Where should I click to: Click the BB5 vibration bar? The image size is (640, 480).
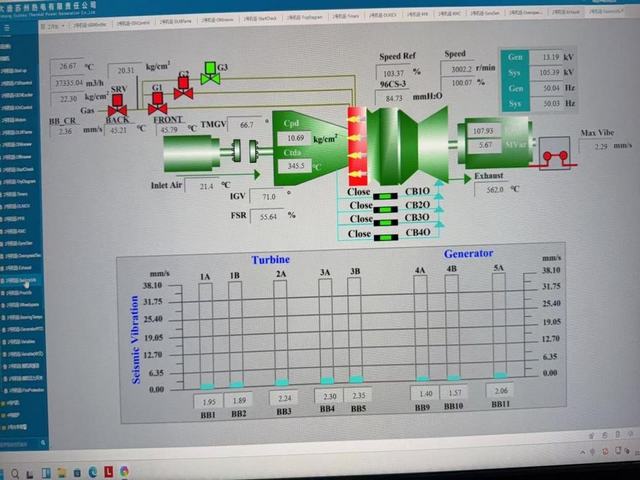pyautogui.click(x=355, y=334)
